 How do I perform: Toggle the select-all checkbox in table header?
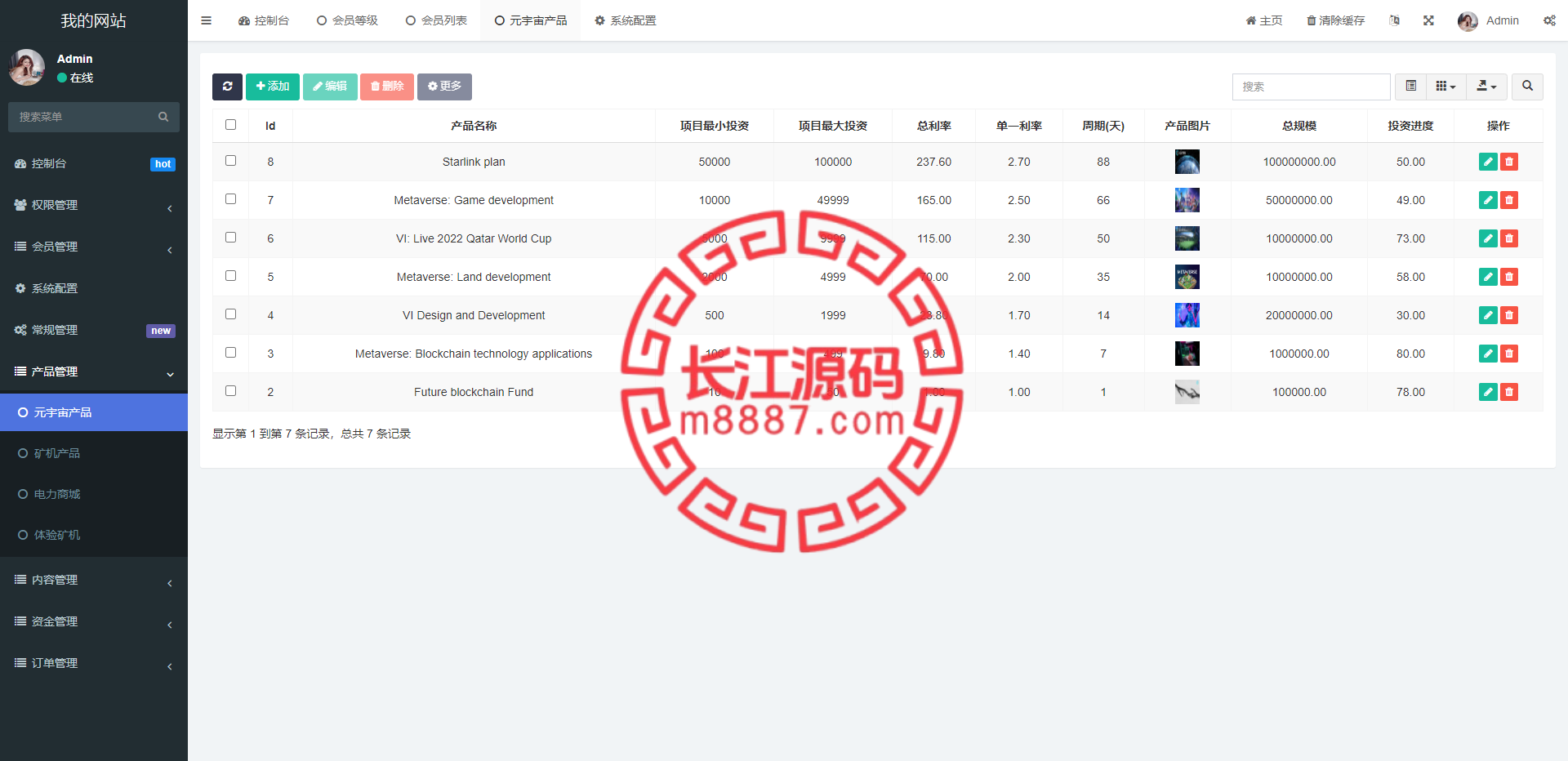click(230, 125)
